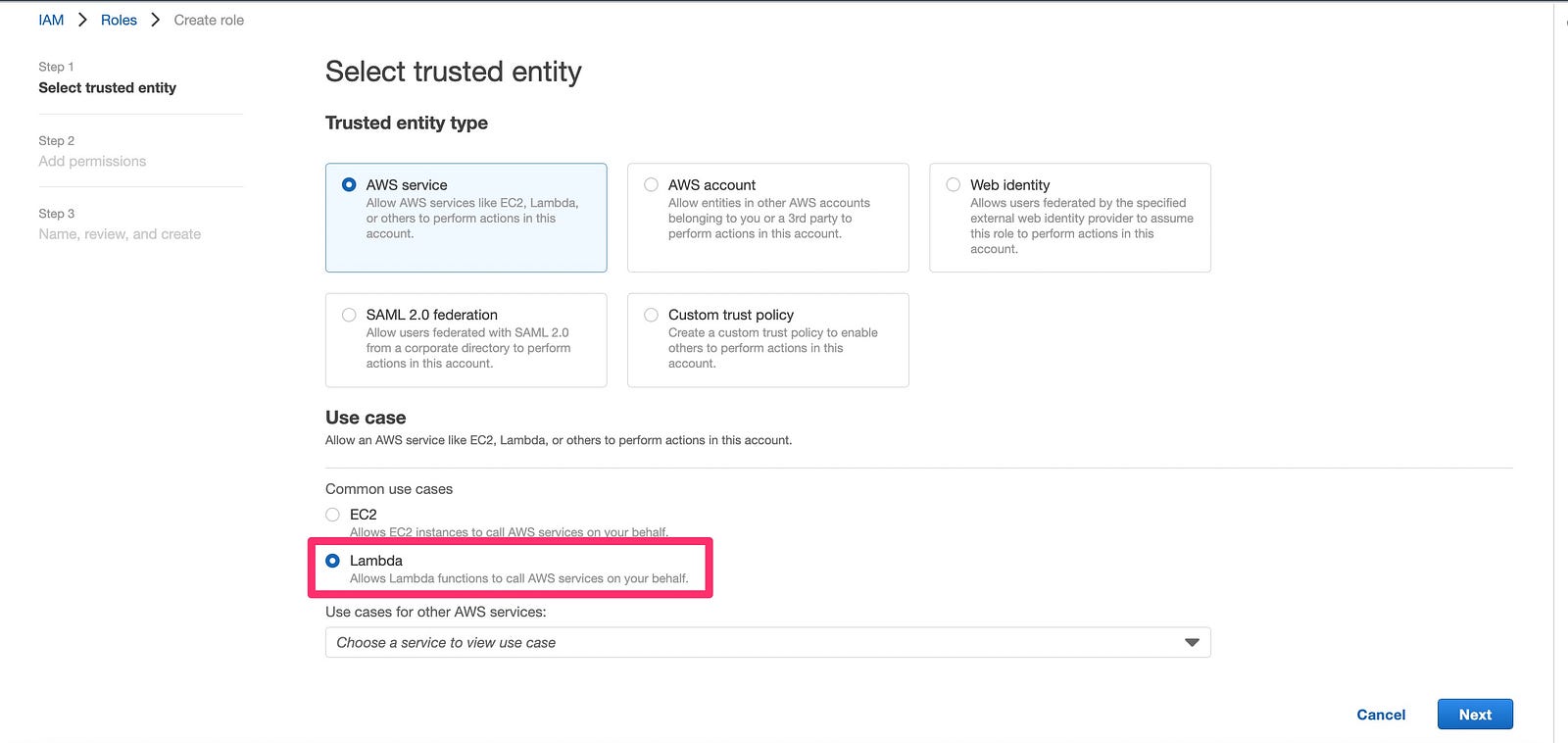
Task: Click the Custom trust policy description text
Action: [x=772, y=348]
